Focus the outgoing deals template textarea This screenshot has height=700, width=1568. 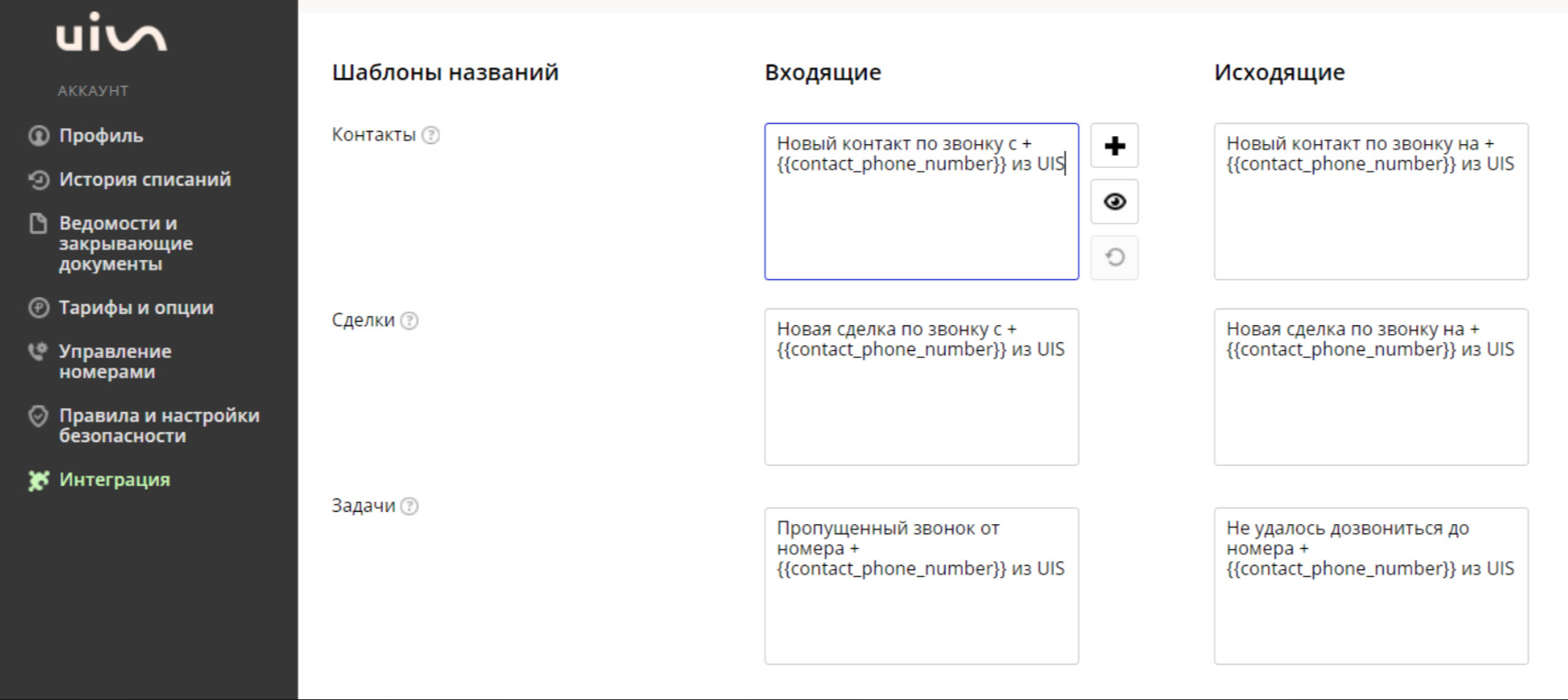1371,387
